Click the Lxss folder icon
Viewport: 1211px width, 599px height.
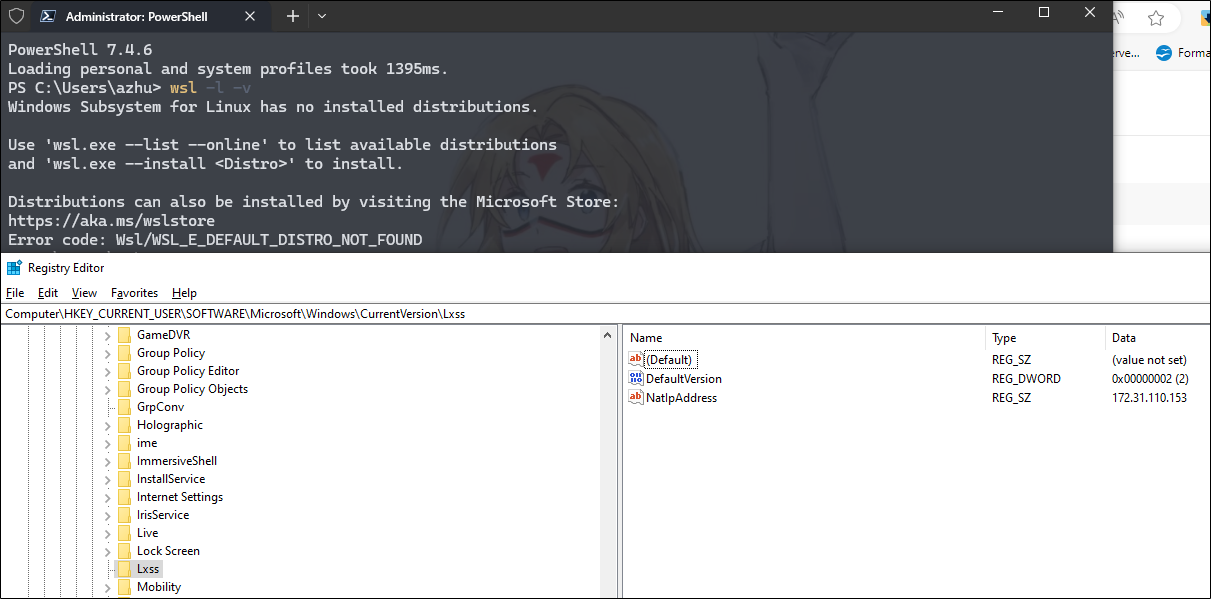(x=124, y=569)
